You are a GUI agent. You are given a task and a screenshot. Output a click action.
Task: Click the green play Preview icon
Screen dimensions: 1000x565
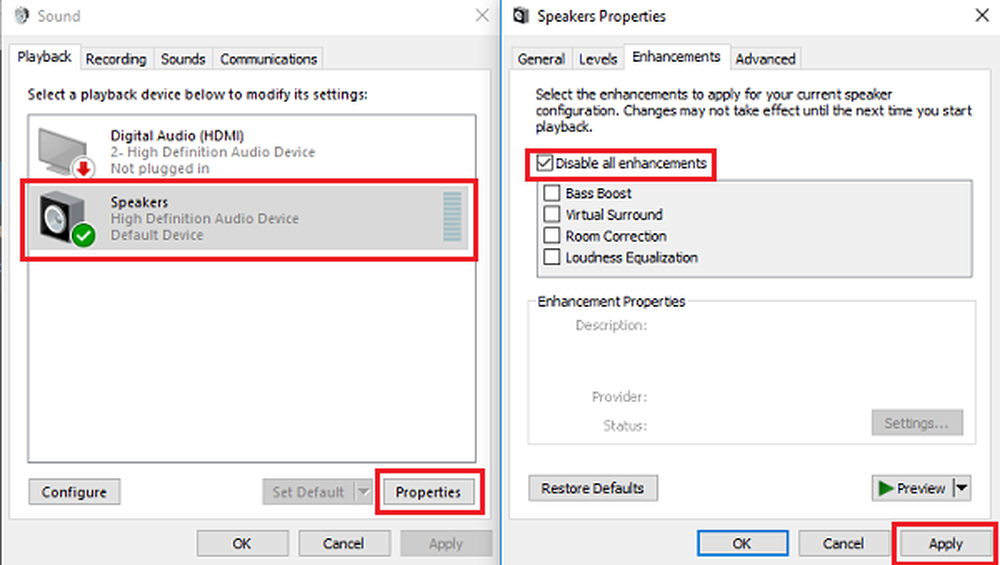[x=885, y=488]
